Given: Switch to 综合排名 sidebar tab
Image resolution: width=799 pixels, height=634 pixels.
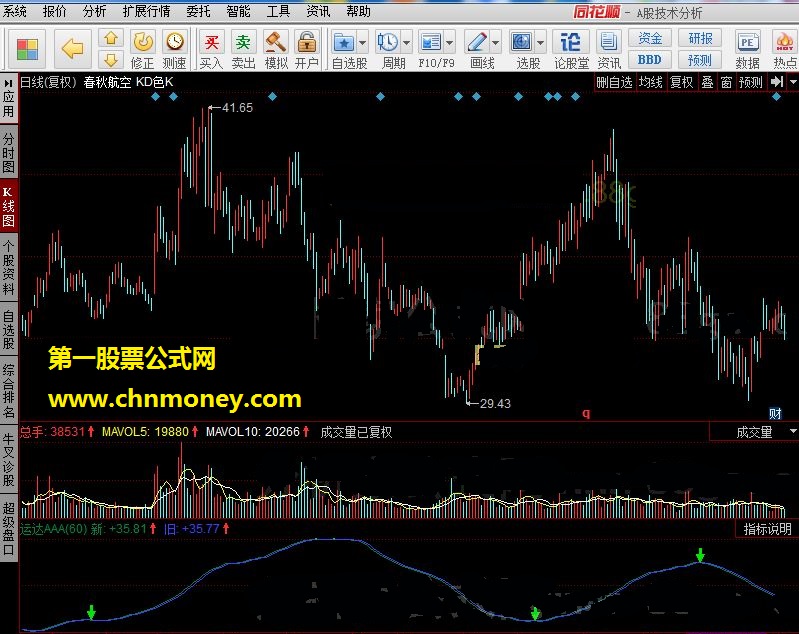Looking at the screenshot, I should click(x=9, y=390).
